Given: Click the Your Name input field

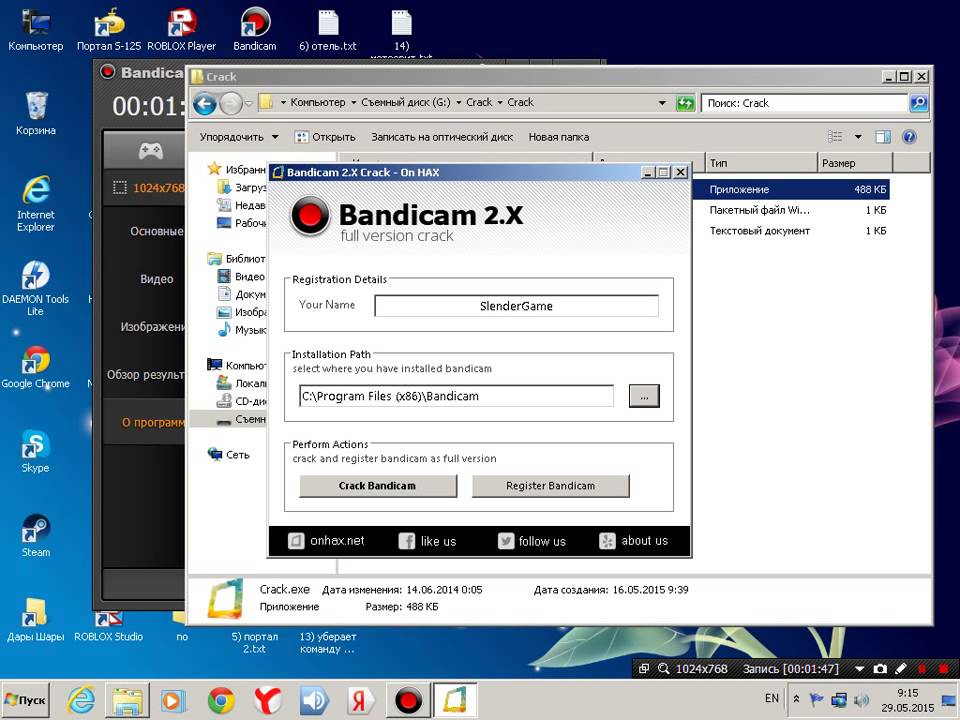Looking at the screenshot, I should pos(516,306).
